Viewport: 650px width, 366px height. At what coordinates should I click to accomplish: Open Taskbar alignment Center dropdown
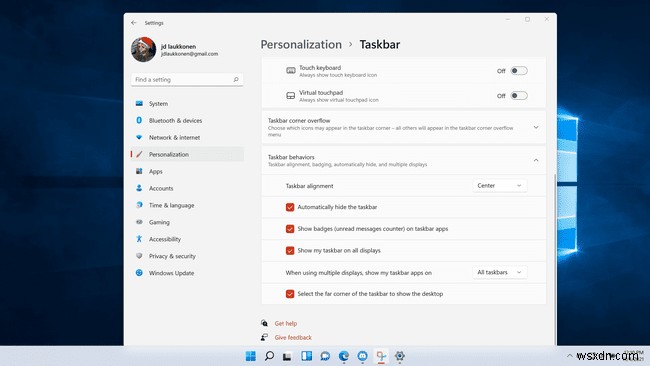point(500,186)
